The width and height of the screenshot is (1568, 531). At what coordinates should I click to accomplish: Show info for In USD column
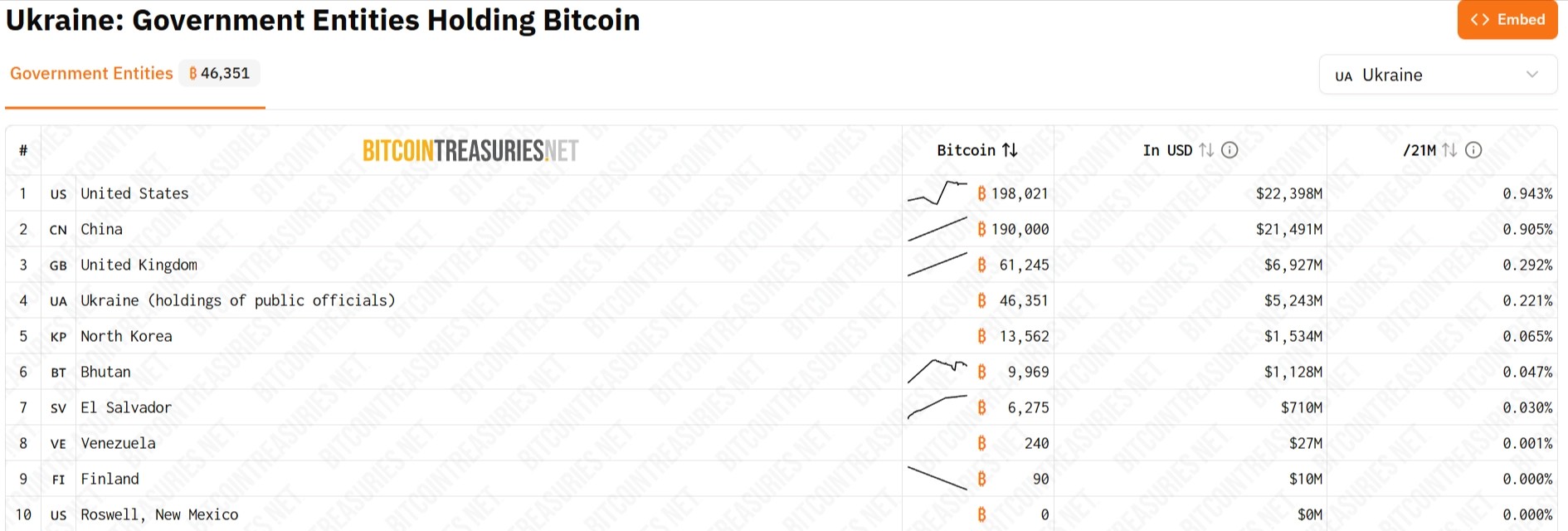click(1230, 150)
